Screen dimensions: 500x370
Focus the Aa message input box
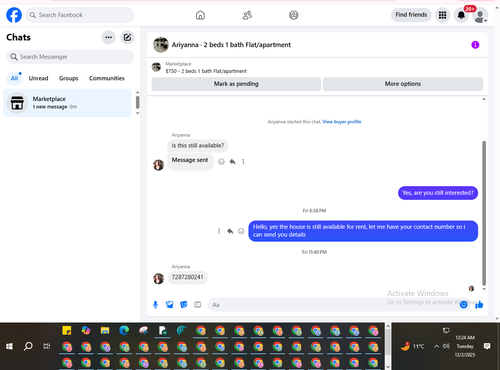point(333,305)
